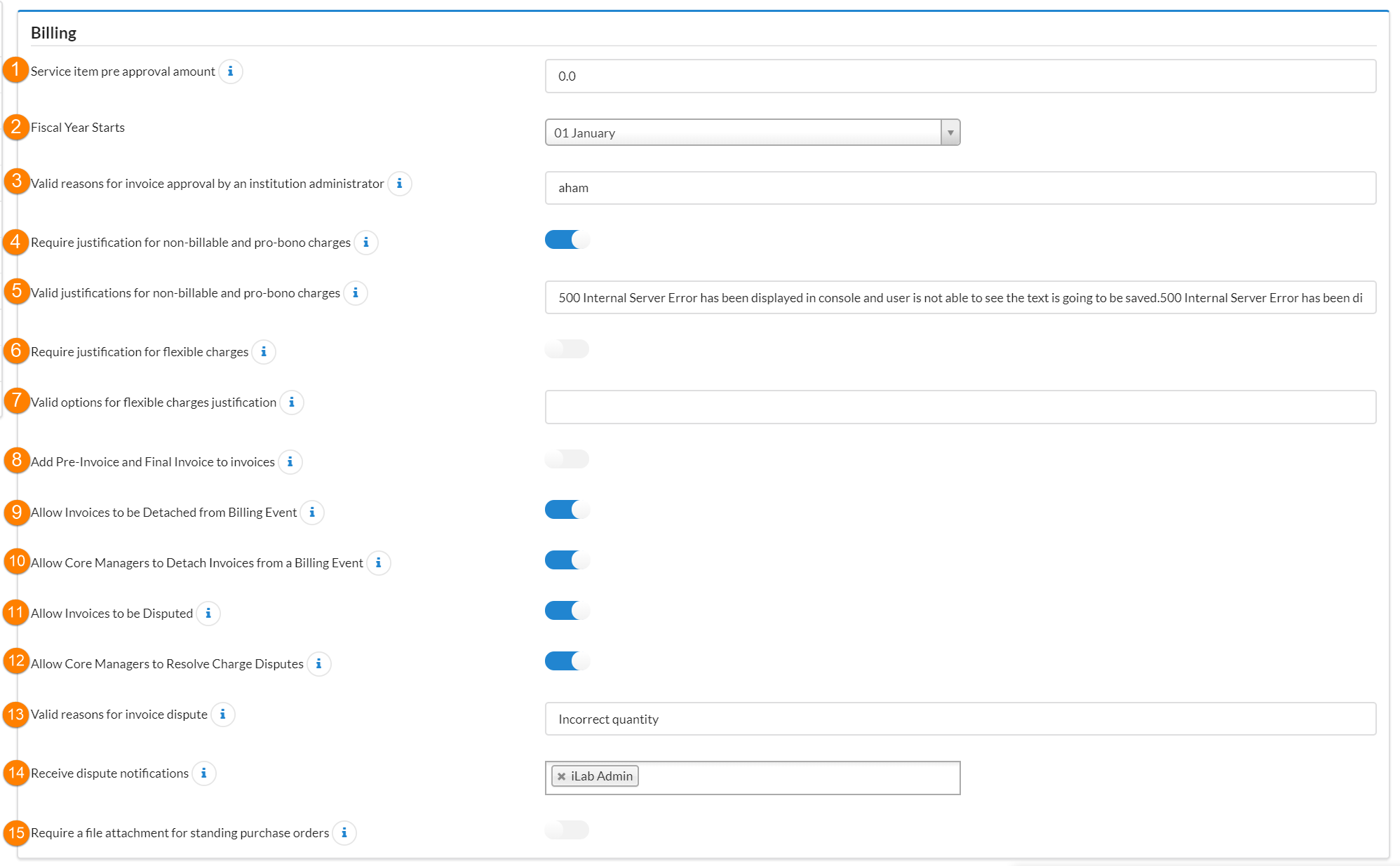Image resolution: width=1400 pixels, height=866 pixels.
Task: Toggle off Allow Invoices to be Disputed
Action: 567,611
